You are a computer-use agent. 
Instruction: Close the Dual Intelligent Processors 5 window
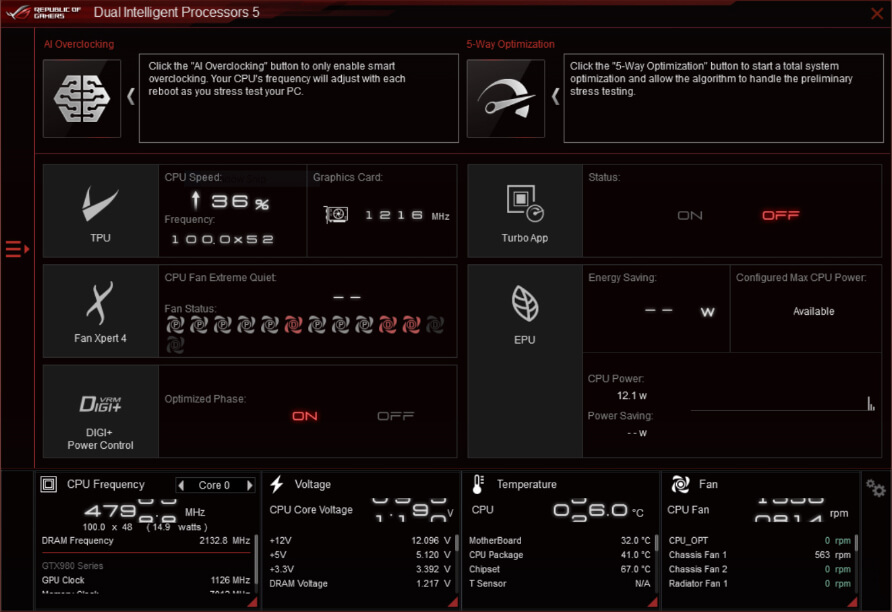pyautogui.click(x=877, y=13)
